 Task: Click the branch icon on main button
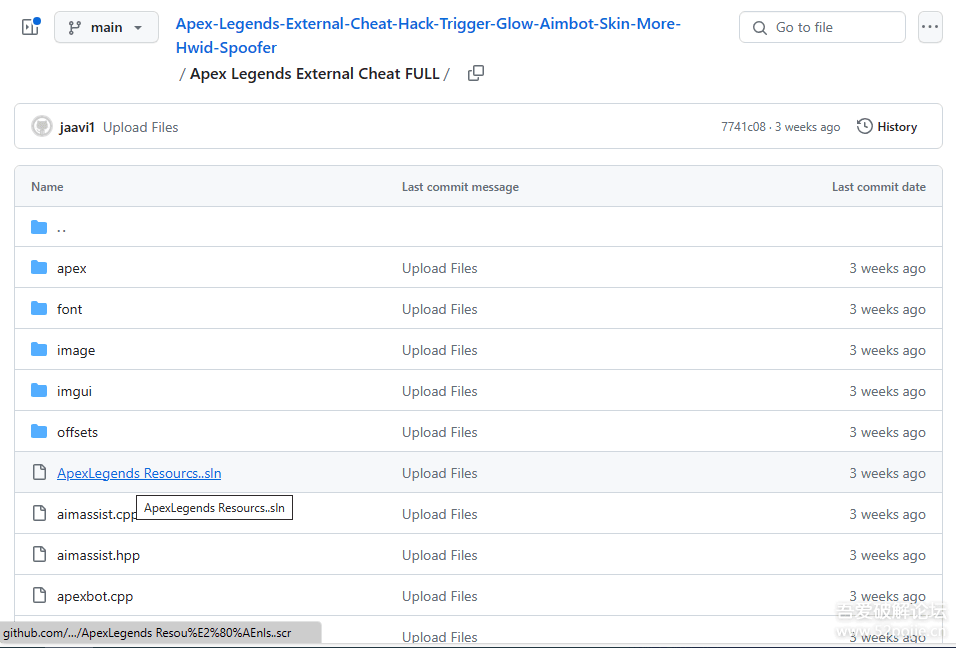74,27
